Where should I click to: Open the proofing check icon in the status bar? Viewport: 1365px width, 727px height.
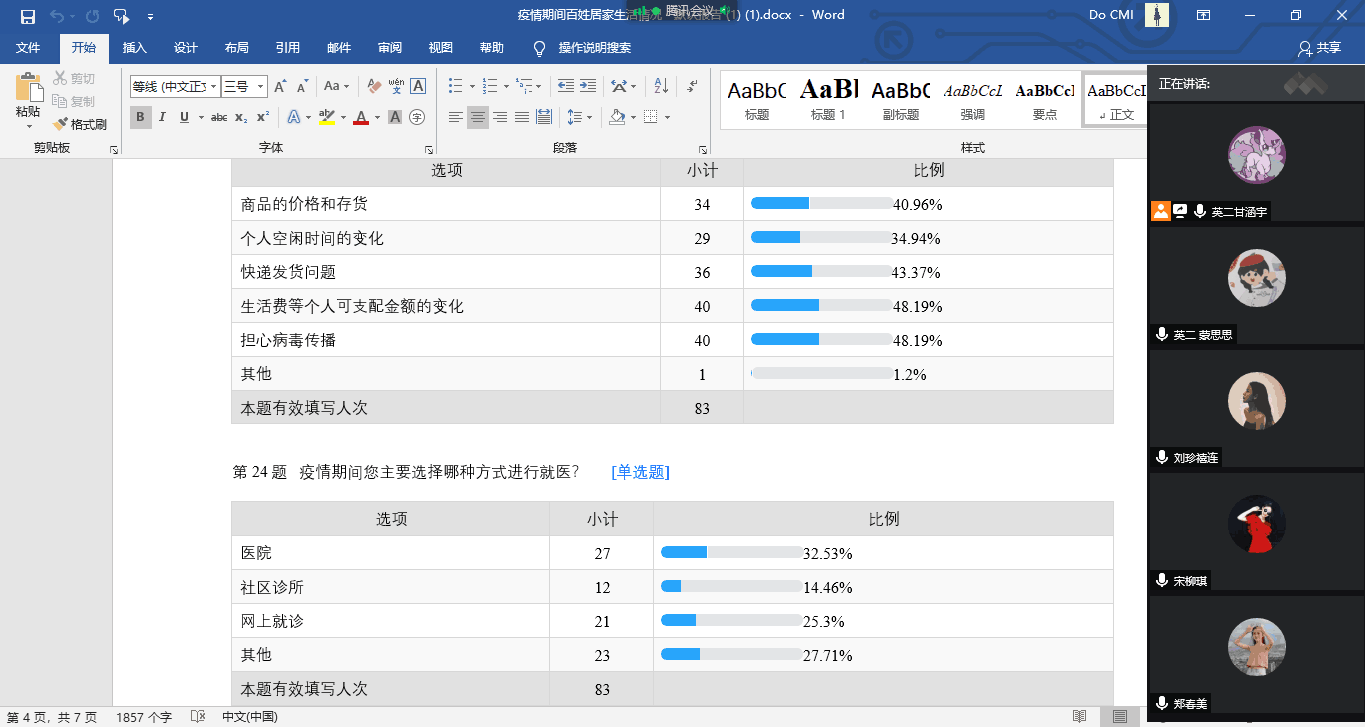tap(198, 717)
